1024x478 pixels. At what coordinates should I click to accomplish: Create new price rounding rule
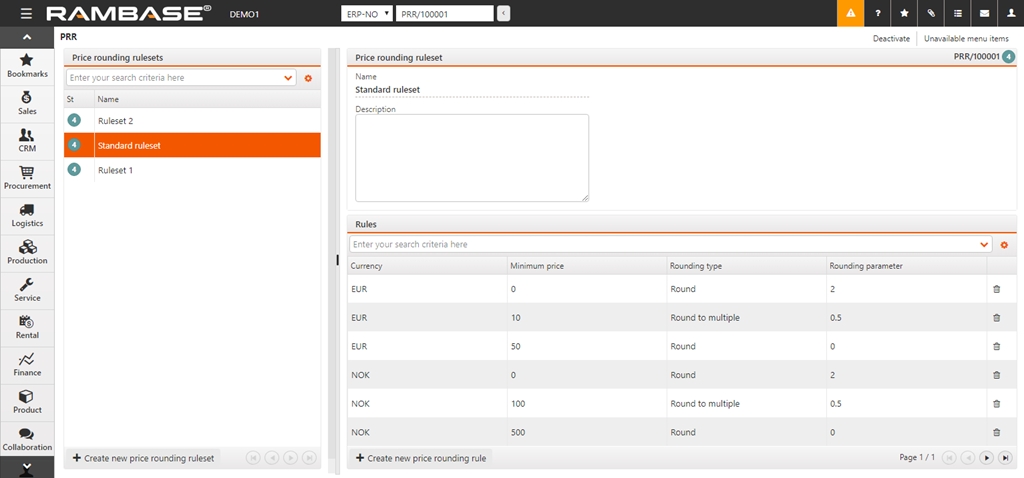click(x=421, y=458)
